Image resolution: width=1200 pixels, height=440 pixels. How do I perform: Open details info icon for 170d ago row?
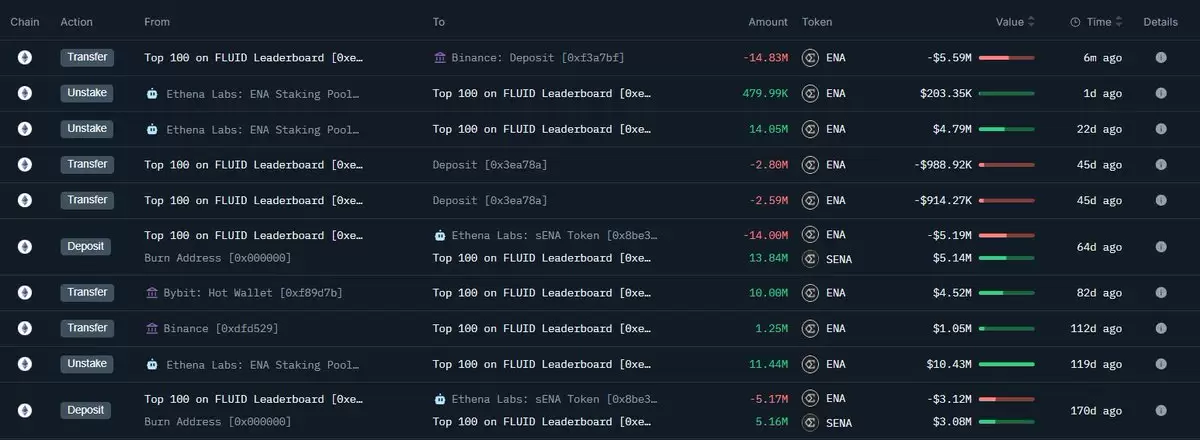point(1161,410)
